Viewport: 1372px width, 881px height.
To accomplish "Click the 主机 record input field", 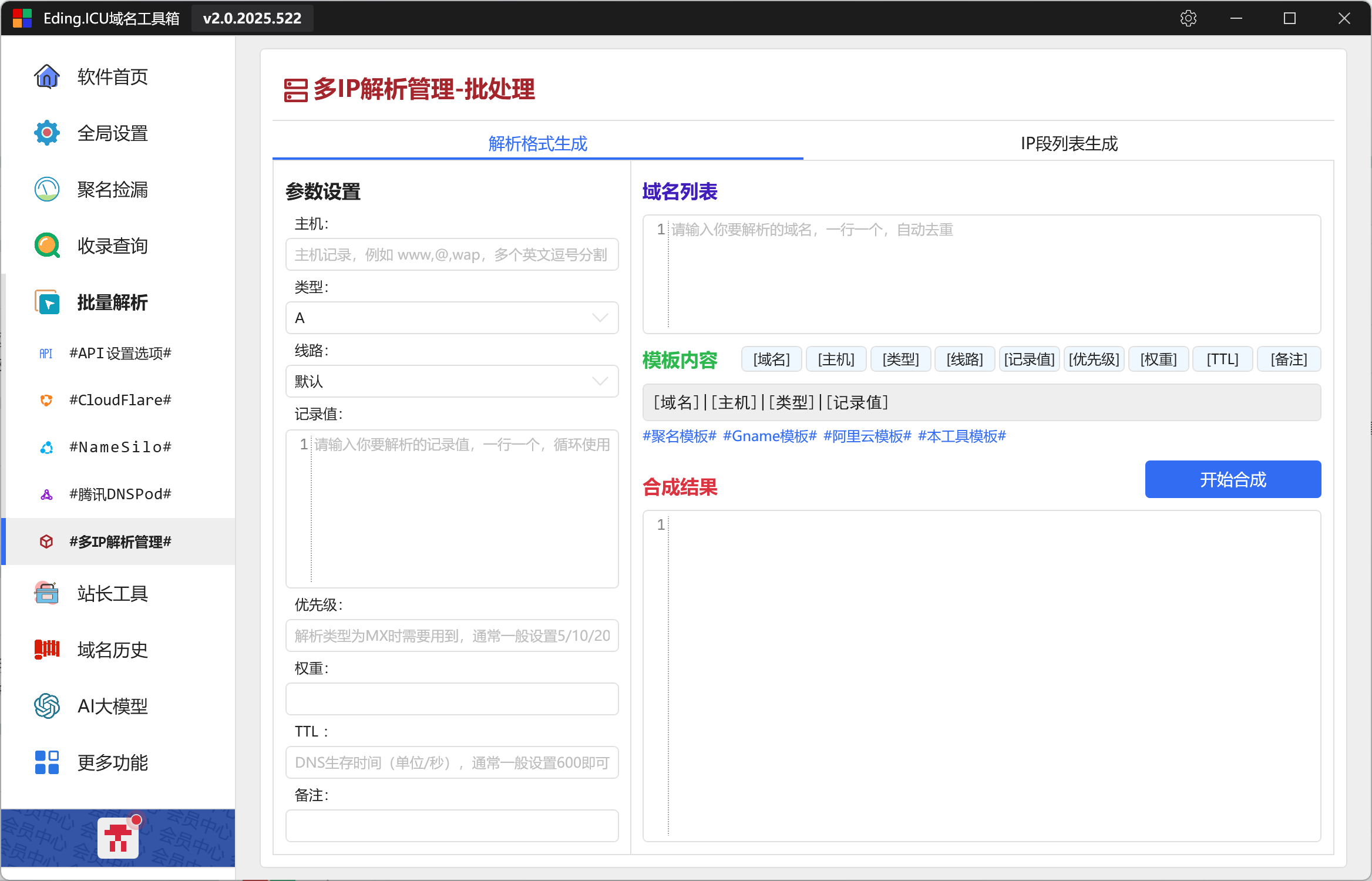I will (x=452, y=254).
